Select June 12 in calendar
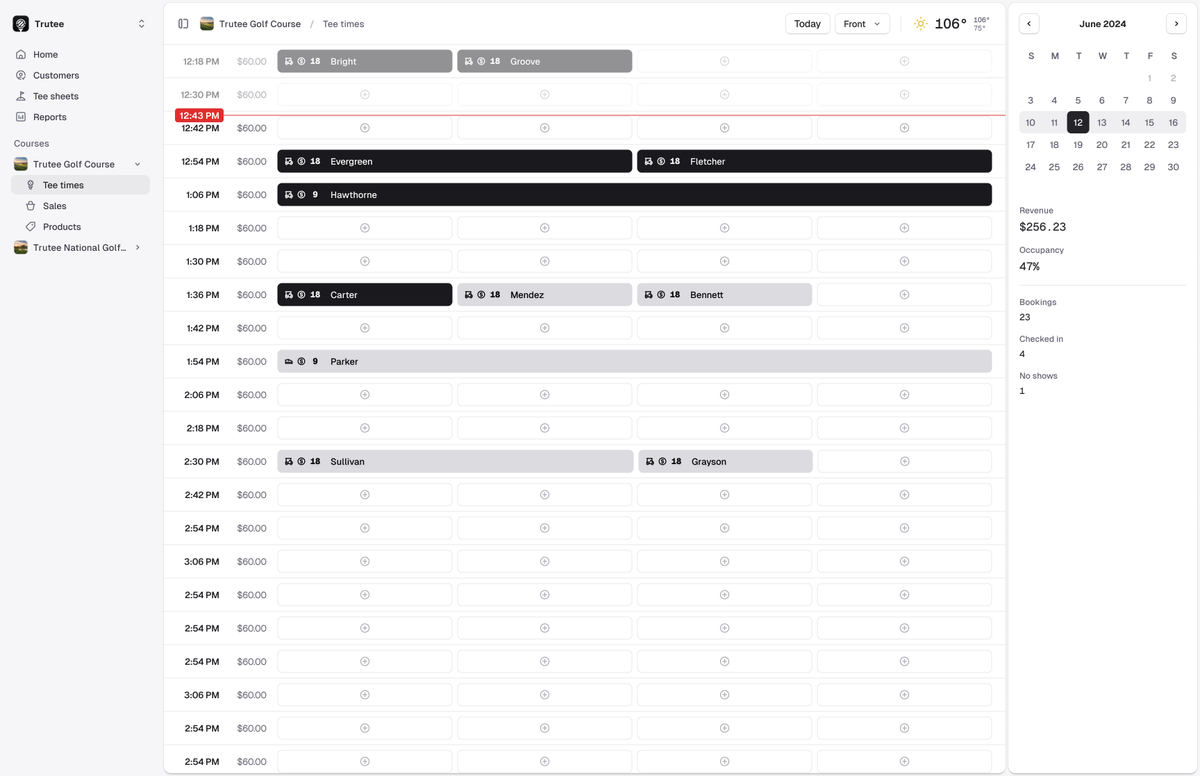The image size is (1200, 776). tap(1078, 122)
